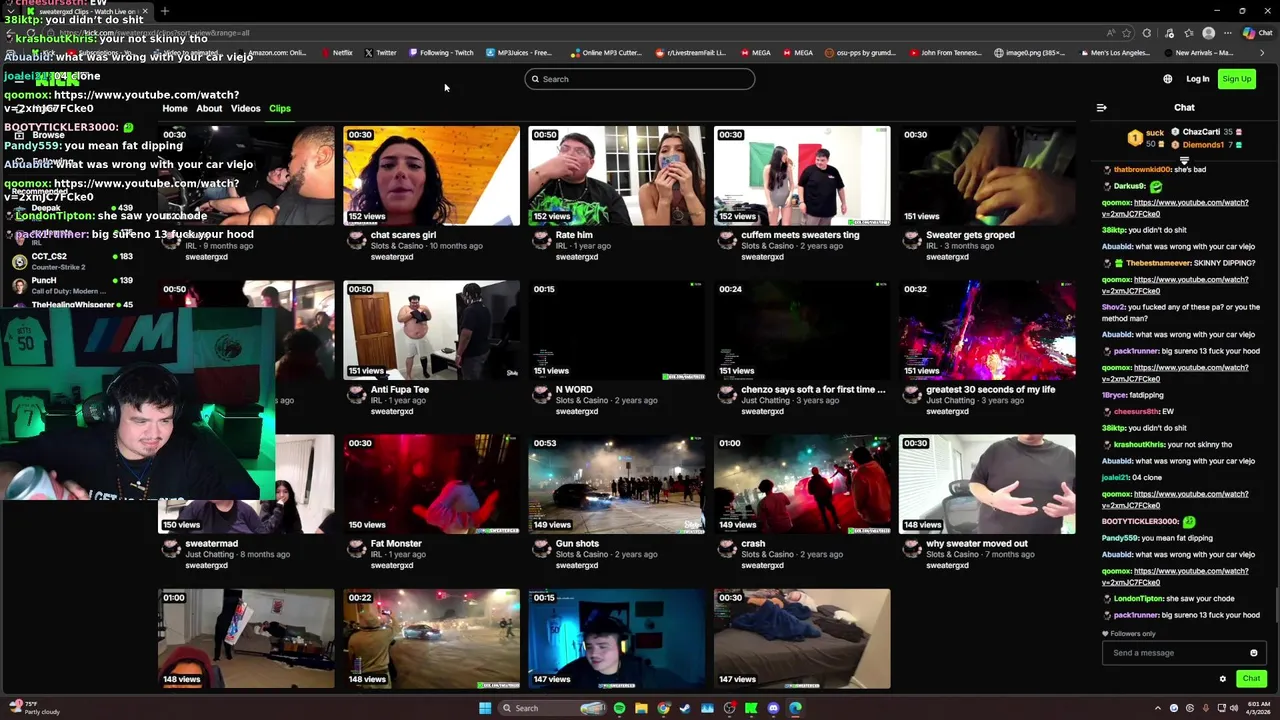Play the Gun shots clip thumbnail
This screenshot has width=1280, height=720.
[616, 484]
